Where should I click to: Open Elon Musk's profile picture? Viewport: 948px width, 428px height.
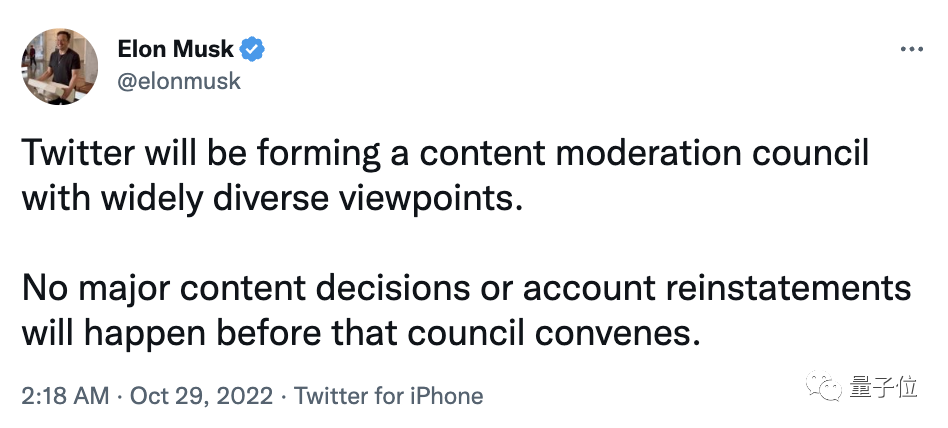[x=60, y=66]
